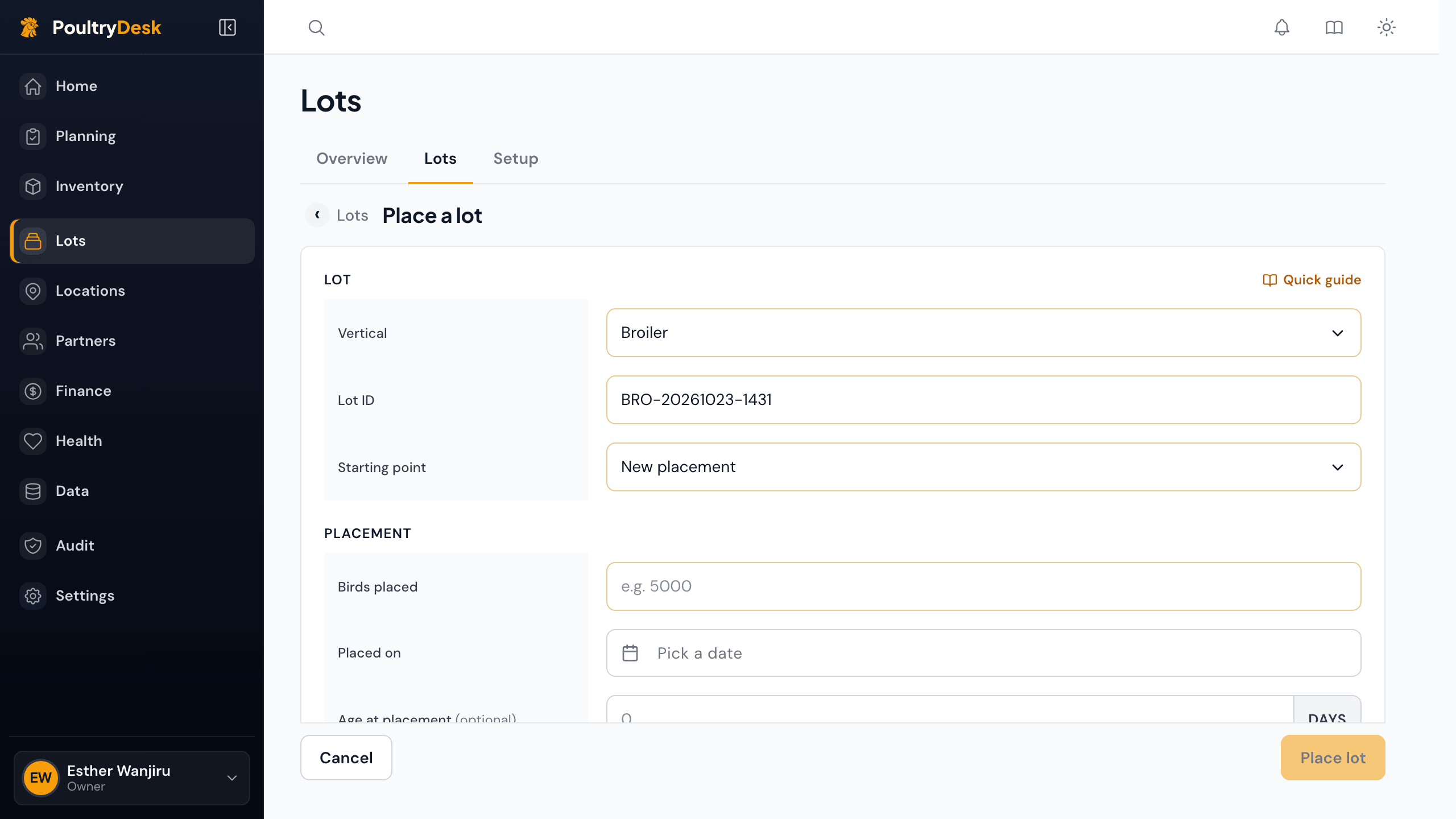Expand Esther Wanjiru account menu
1456x819 pixels.
[x=132, y=778]
